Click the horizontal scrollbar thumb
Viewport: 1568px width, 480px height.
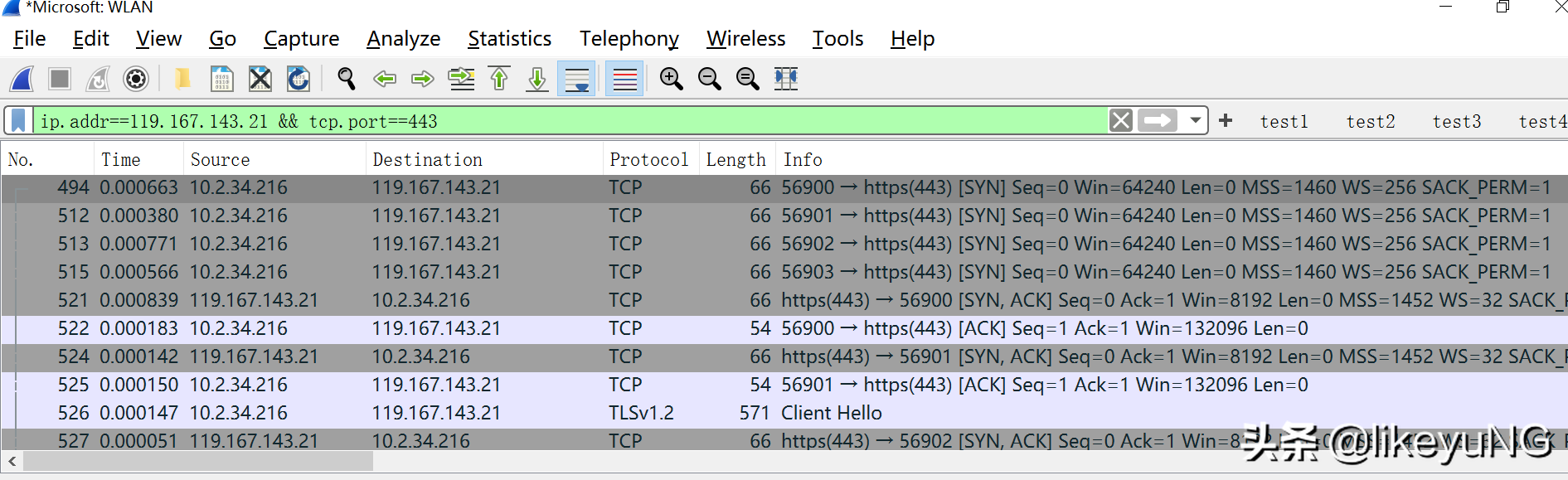pos(198,461)
